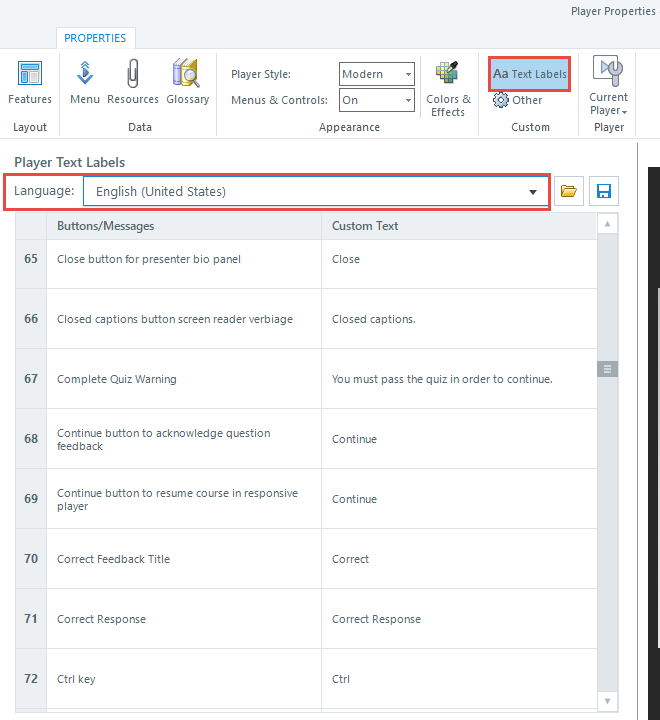Viewport: 660px width, 720px height.
Task: Select row header 72
Action: 31,679
